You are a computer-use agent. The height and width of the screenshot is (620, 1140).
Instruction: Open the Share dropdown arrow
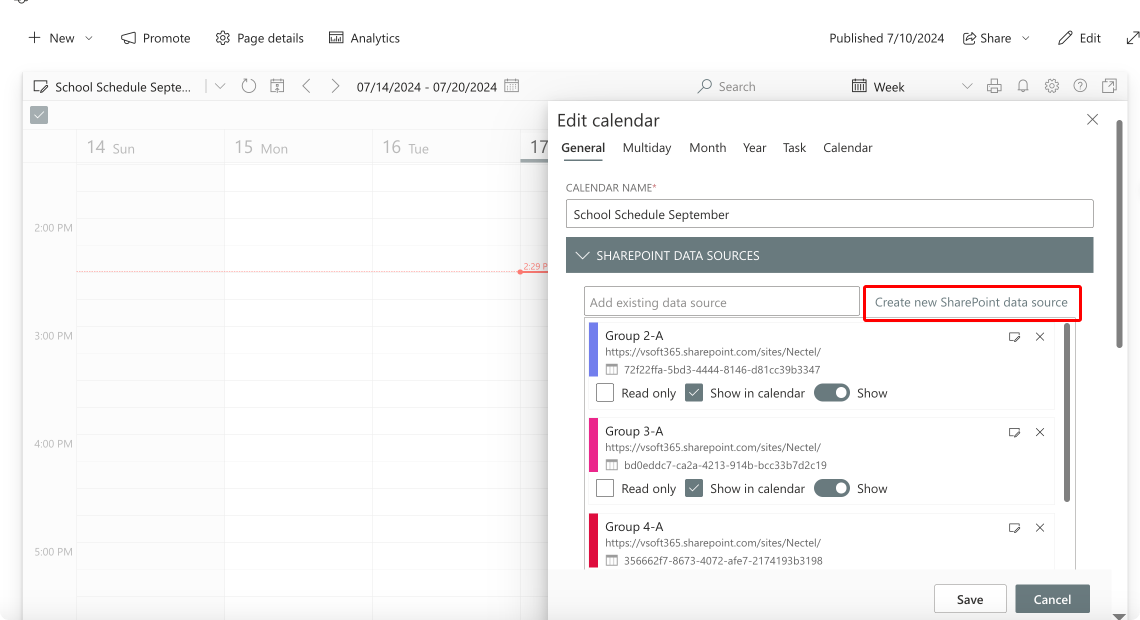click(x=1026, y=38)
